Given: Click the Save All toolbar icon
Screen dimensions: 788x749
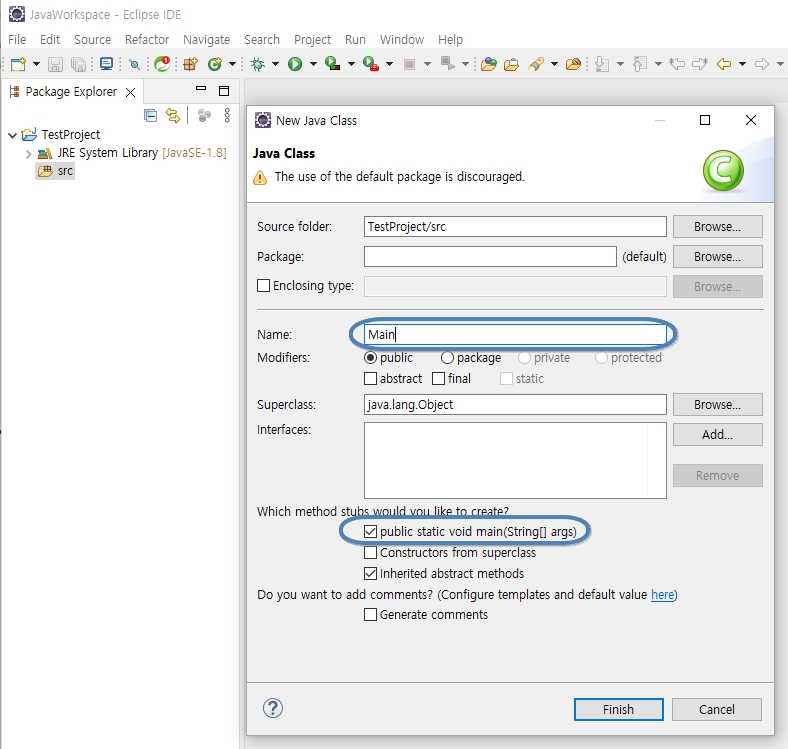Looking at the screenshot, I should [78, 64].
